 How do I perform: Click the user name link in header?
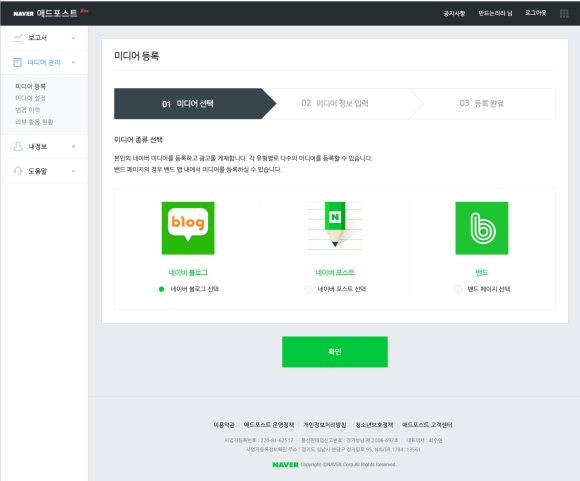(x=495, y=13)
